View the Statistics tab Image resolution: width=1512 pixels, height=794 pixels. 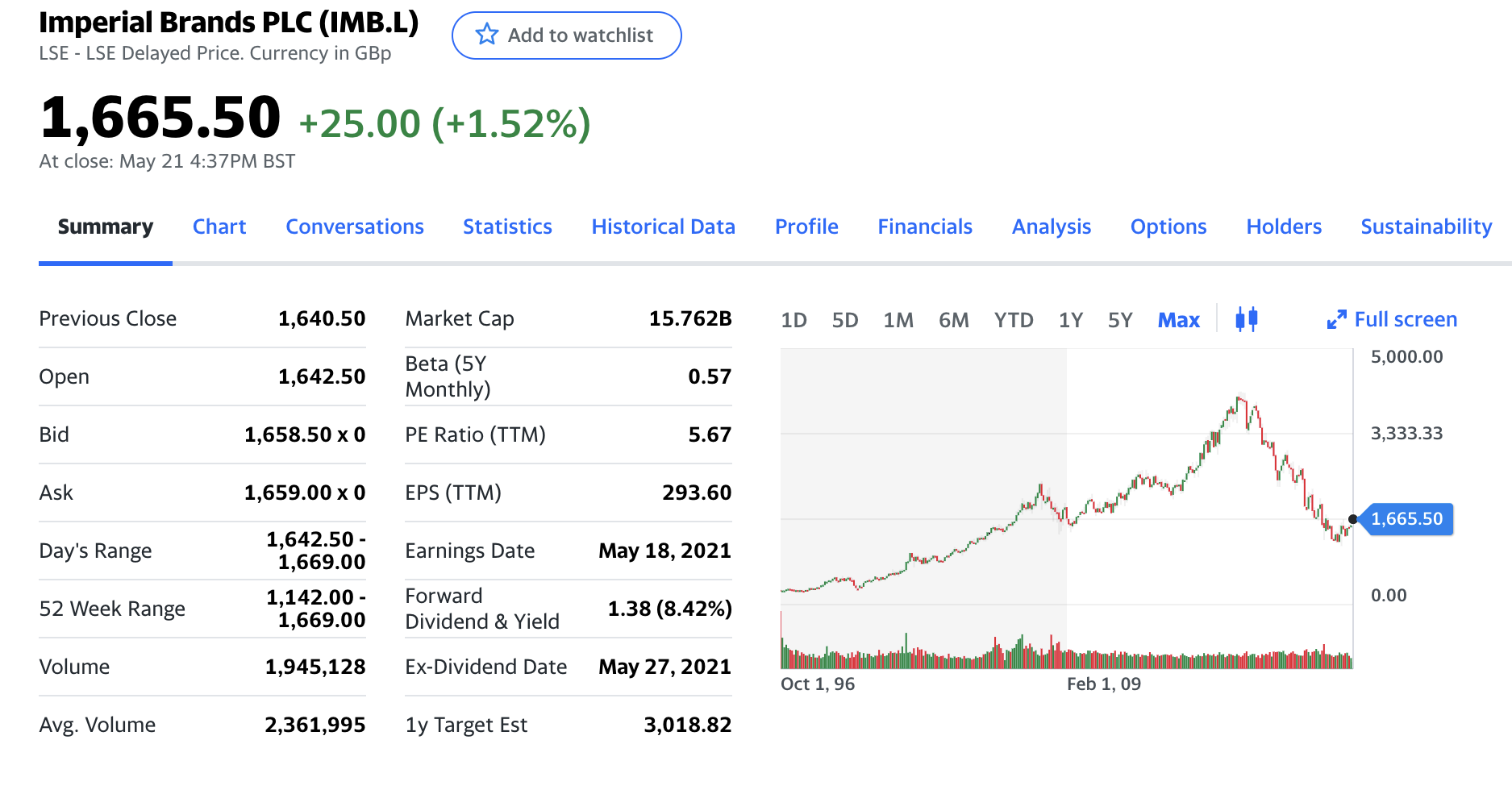click(507, 227)
